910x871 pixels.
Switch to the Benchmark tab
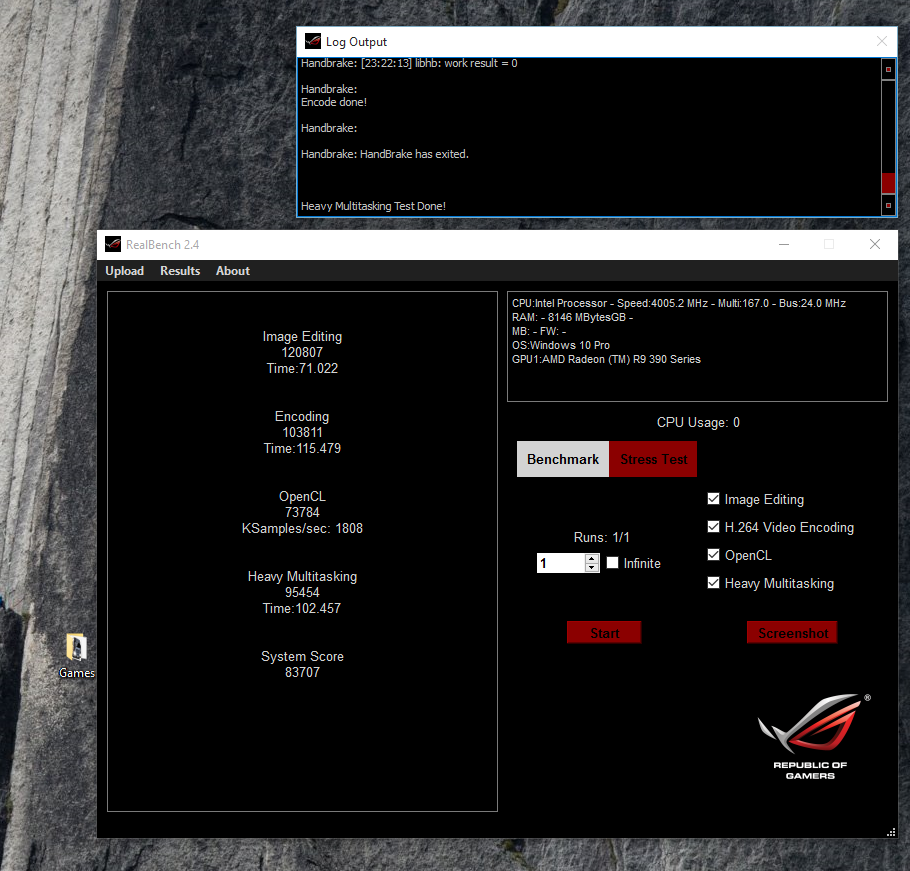(563, 459)
